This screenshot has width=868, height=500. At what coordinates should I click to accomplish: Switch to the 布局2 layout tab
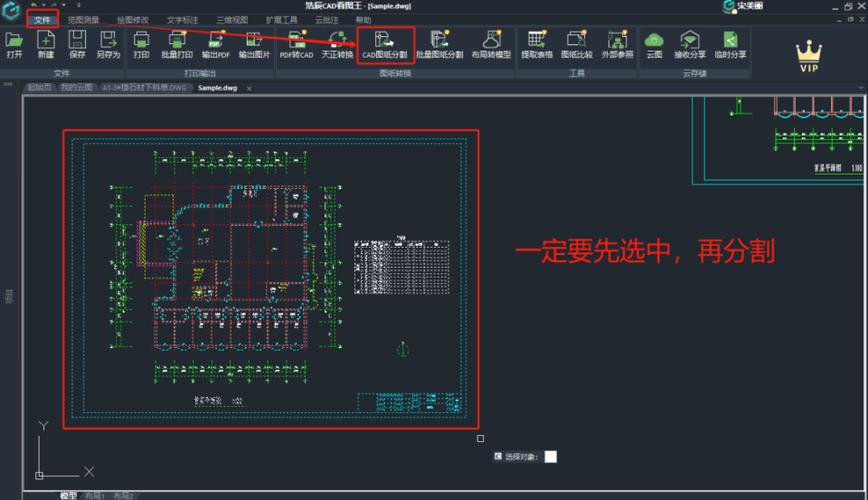click(x=123, y=495)
